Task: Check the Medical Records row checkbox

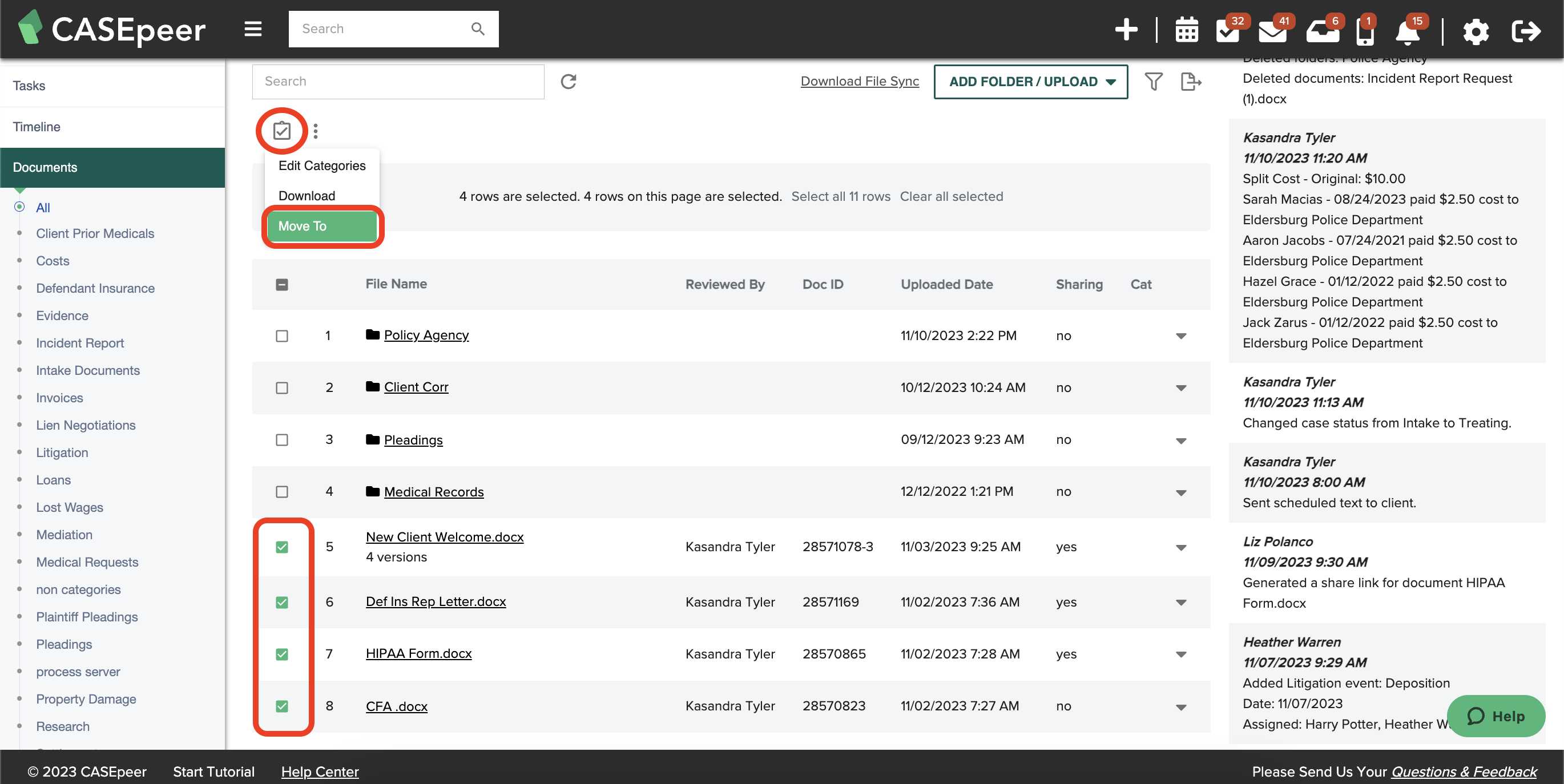Action: tap(282, 491)
